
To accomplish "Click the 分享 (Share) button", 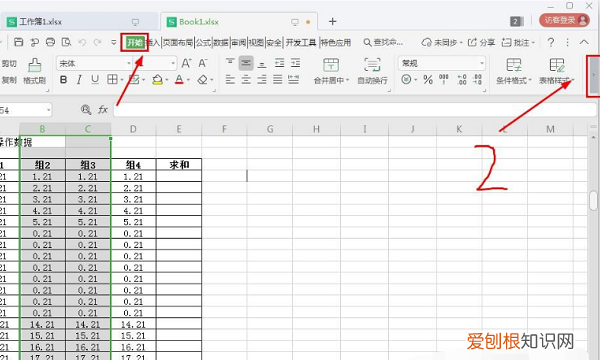I will pos(481,42).
